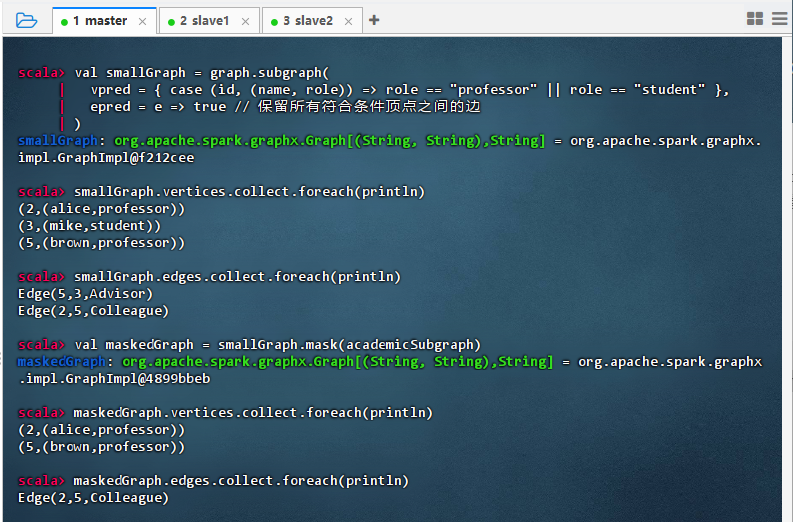Click the text 'val smallGraph = graph.subgraph('
The height and width of the screenshot is (522, 793).
pyautogui.click(x=202, y=73)
